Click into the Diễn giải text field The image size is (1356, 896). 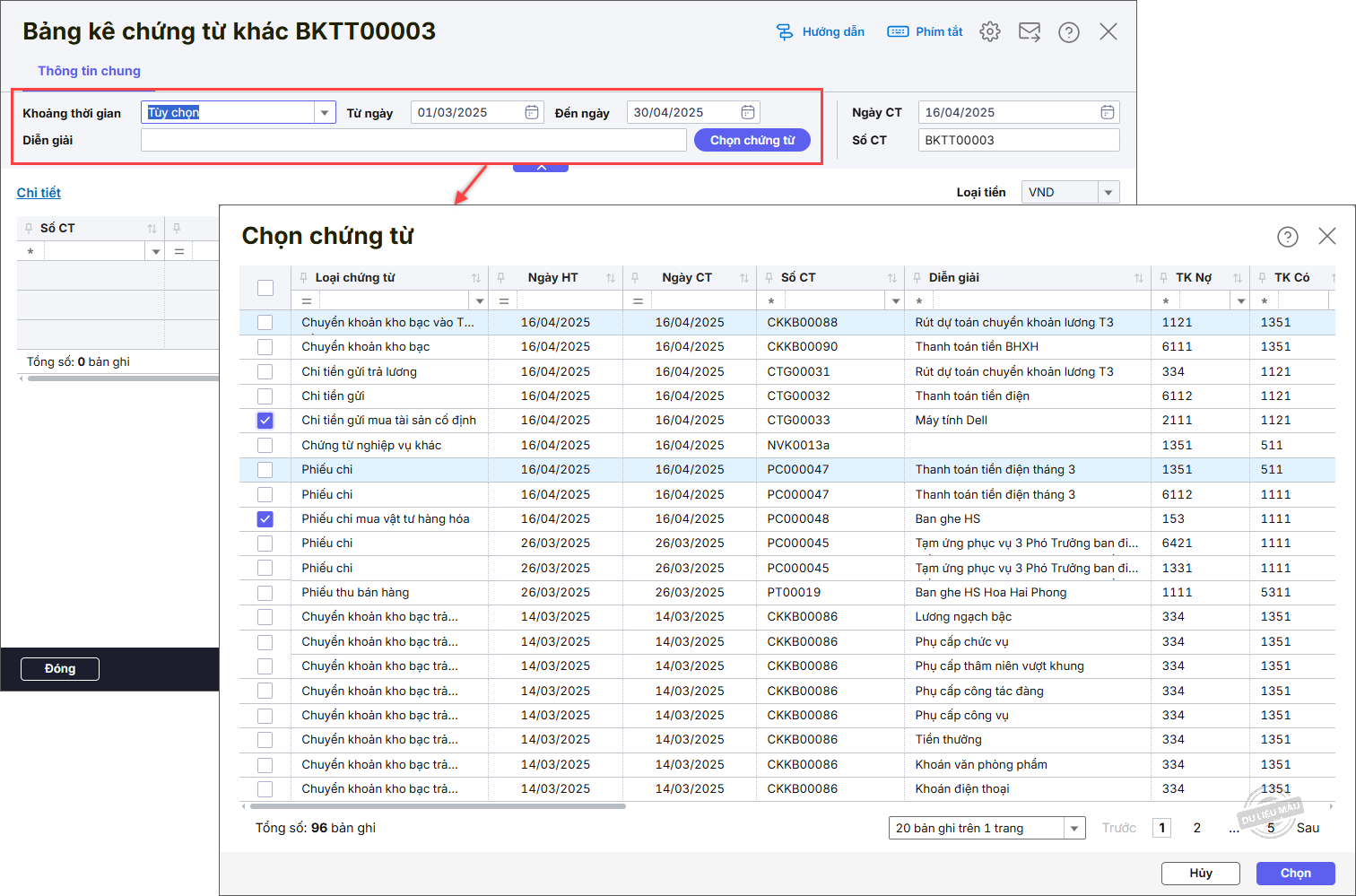click(x=413, y=140)
